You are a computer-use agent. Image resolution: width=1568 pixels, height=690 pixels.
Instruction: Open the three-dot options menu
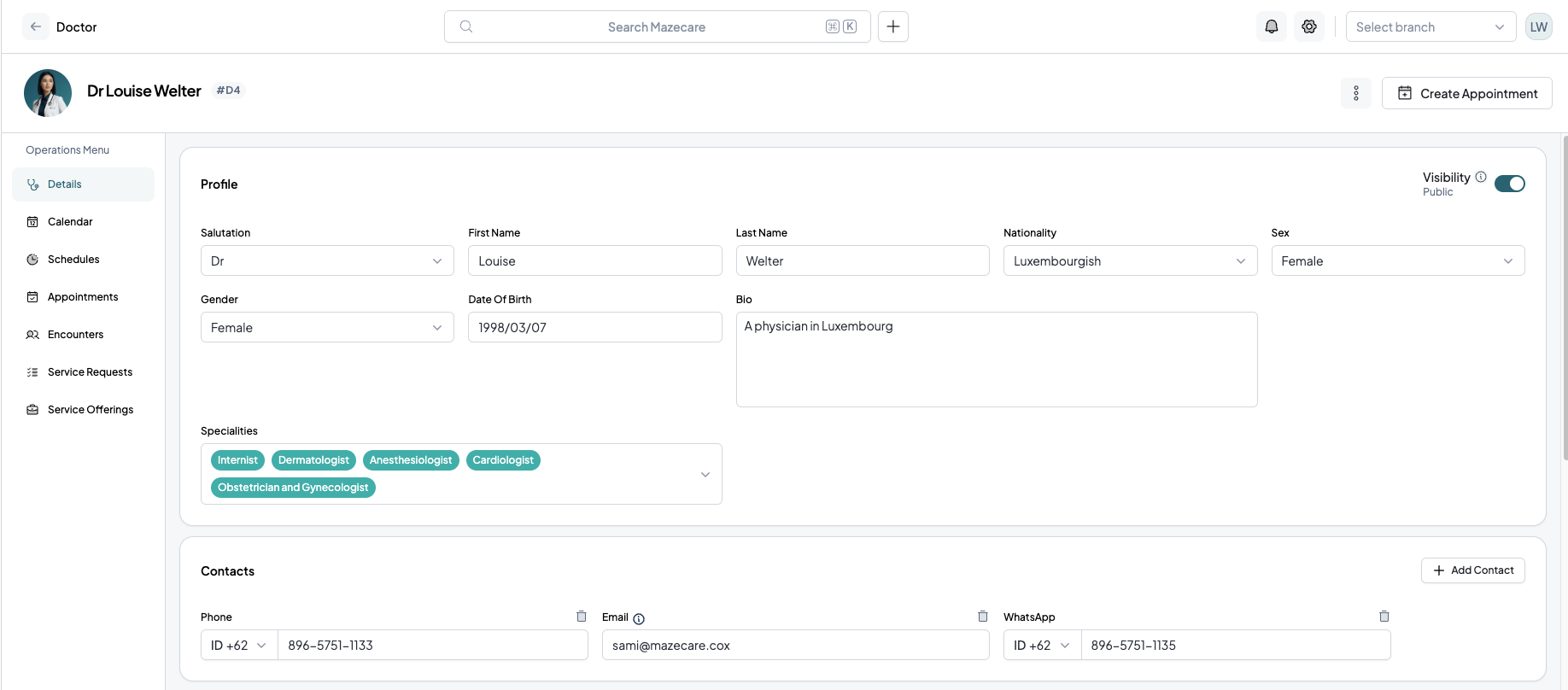(1356, 93)
